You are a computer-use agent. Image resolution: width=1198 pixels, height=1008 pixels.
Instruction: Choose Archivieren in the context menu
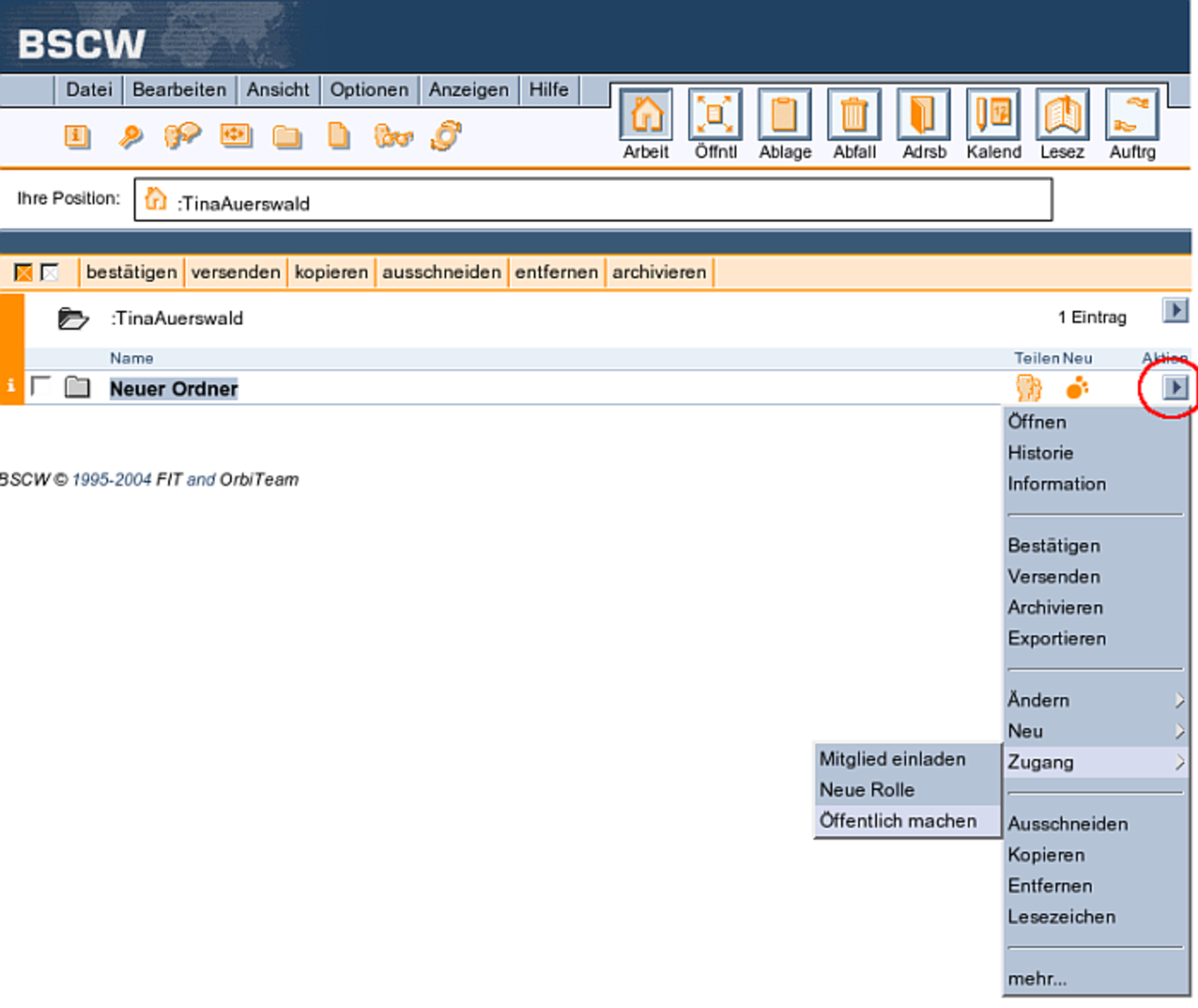1096,607
